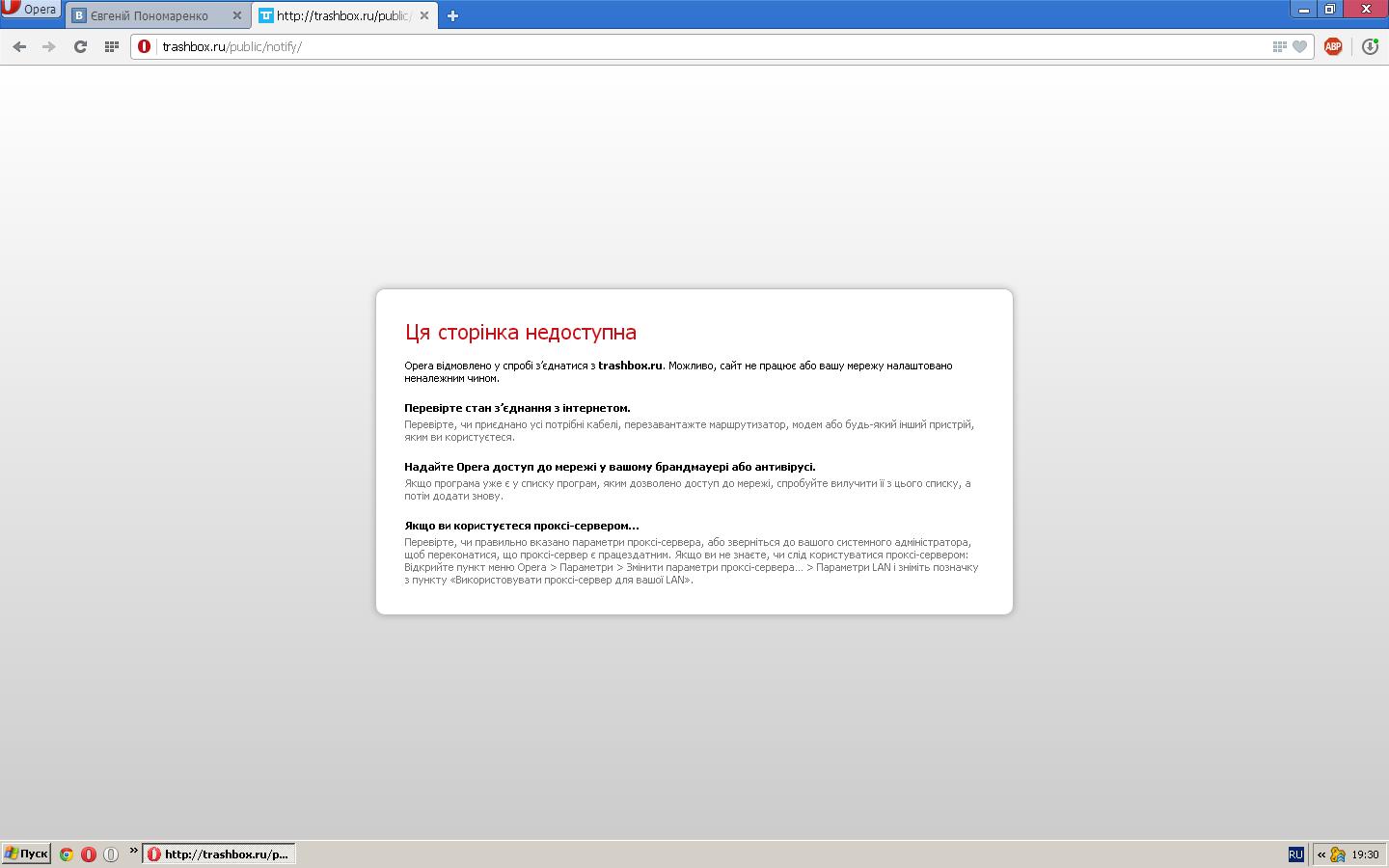The height and width of the screenshot is (868, 1389).
Task: Minimize the Opera window
Action: 1304,9
